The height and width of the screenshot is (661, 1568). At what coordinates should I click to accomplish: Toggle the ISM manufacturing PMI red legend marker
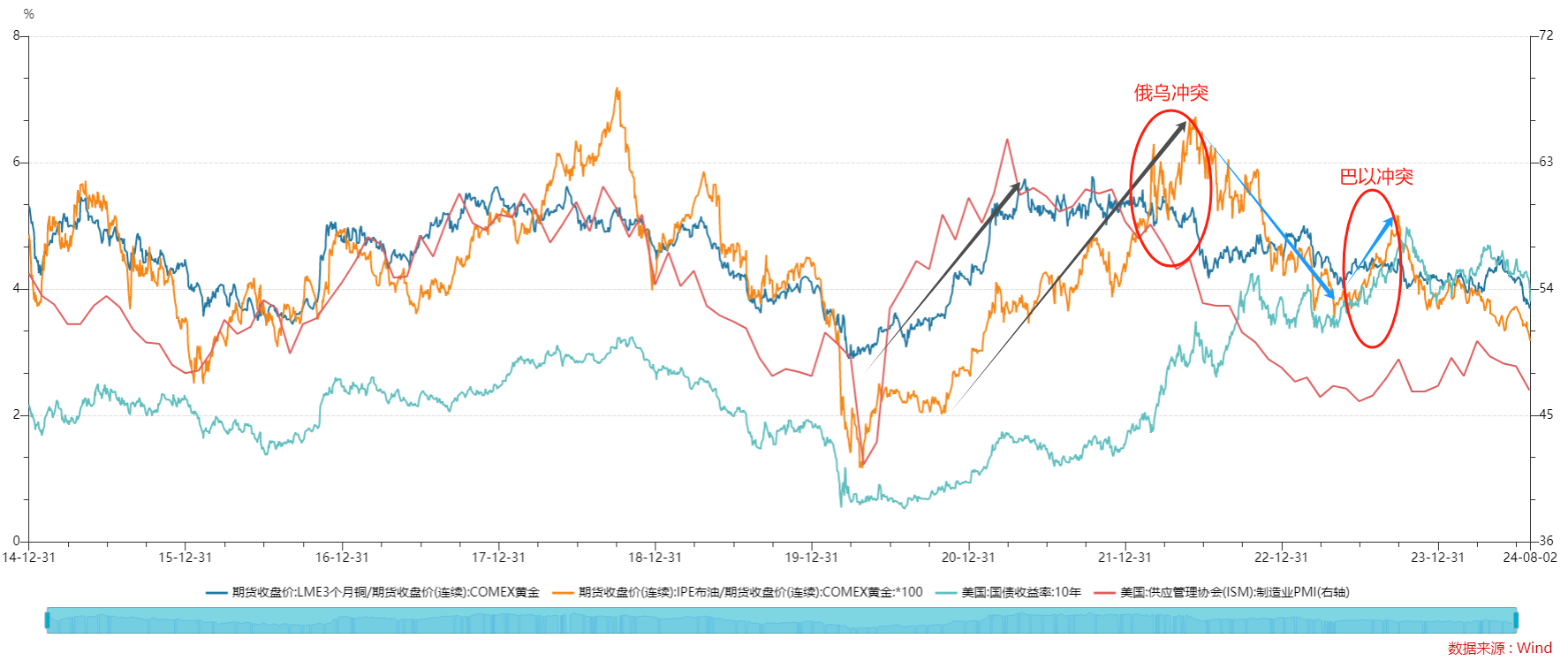[x=1104, y=593]
